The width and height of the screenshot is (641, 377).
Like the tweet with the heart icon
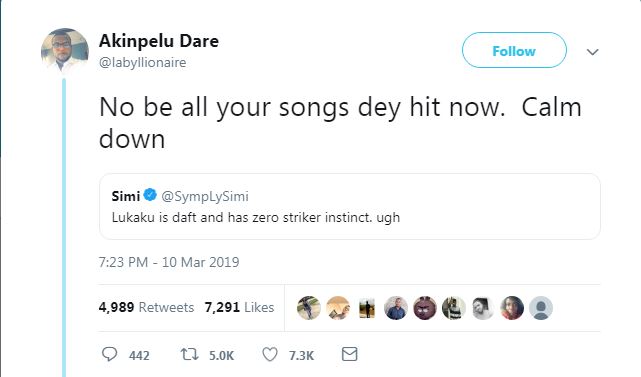[270, 355]
